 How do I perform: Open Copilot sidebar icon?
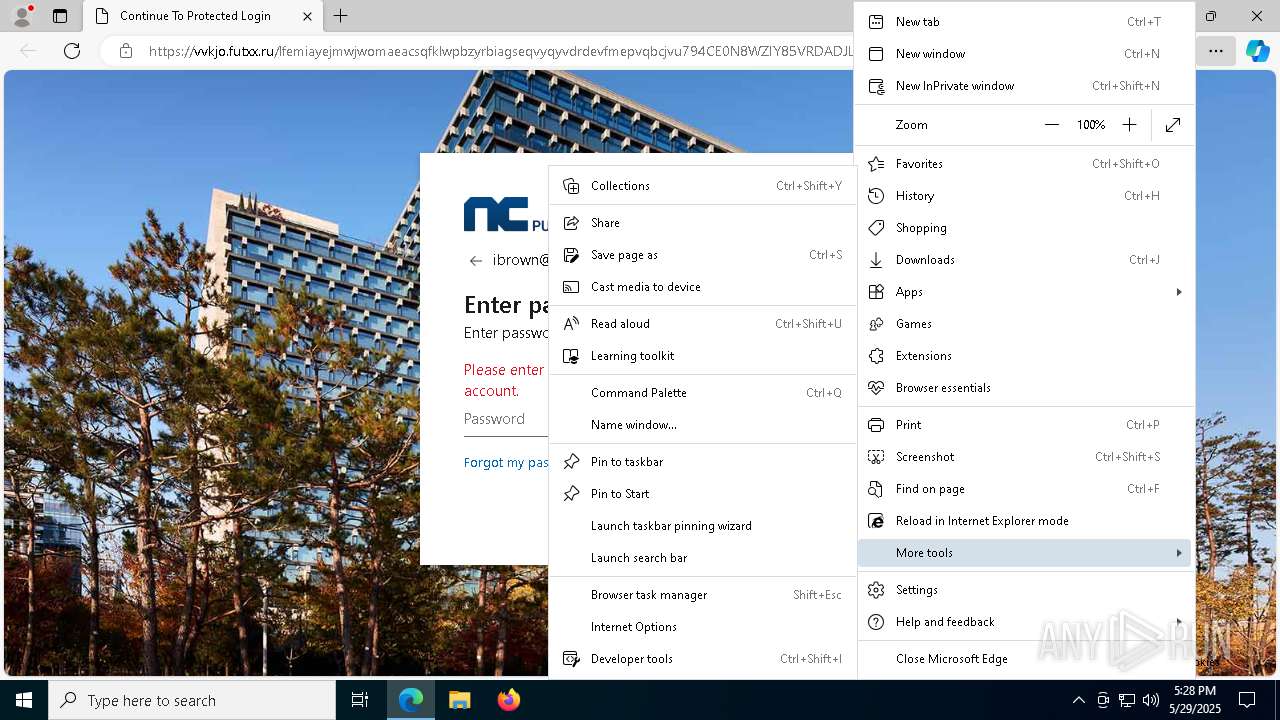click(x=1257, y=51)
